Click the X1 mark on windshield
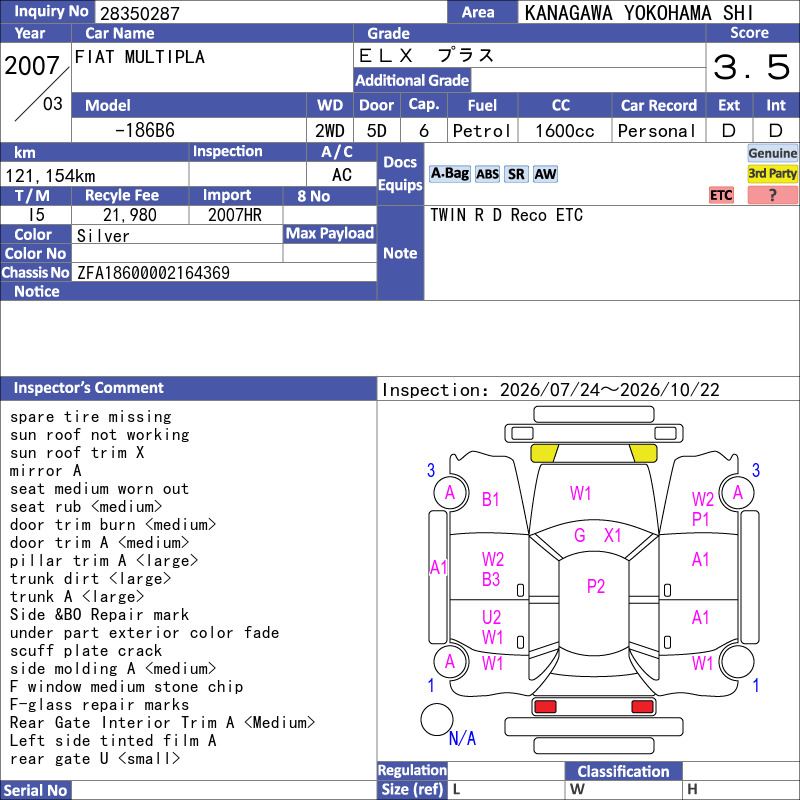The width and height of the screenshot is (800, 800). [x=612, y=535]
